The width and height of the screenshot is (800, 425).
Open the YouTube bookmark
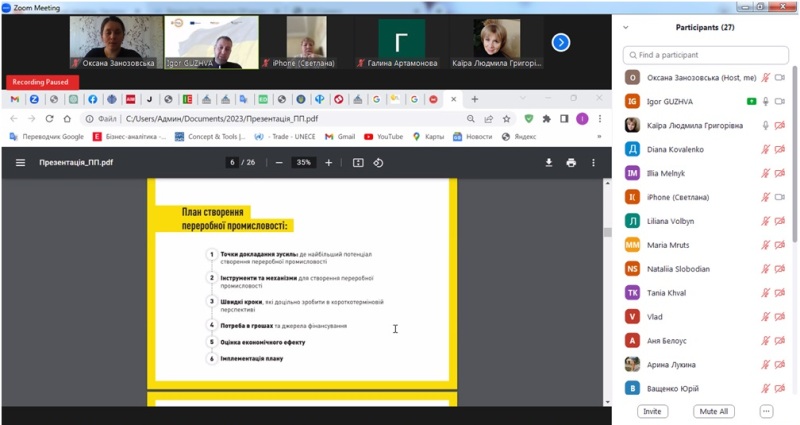pyautogui.click(x=383, y=136)
